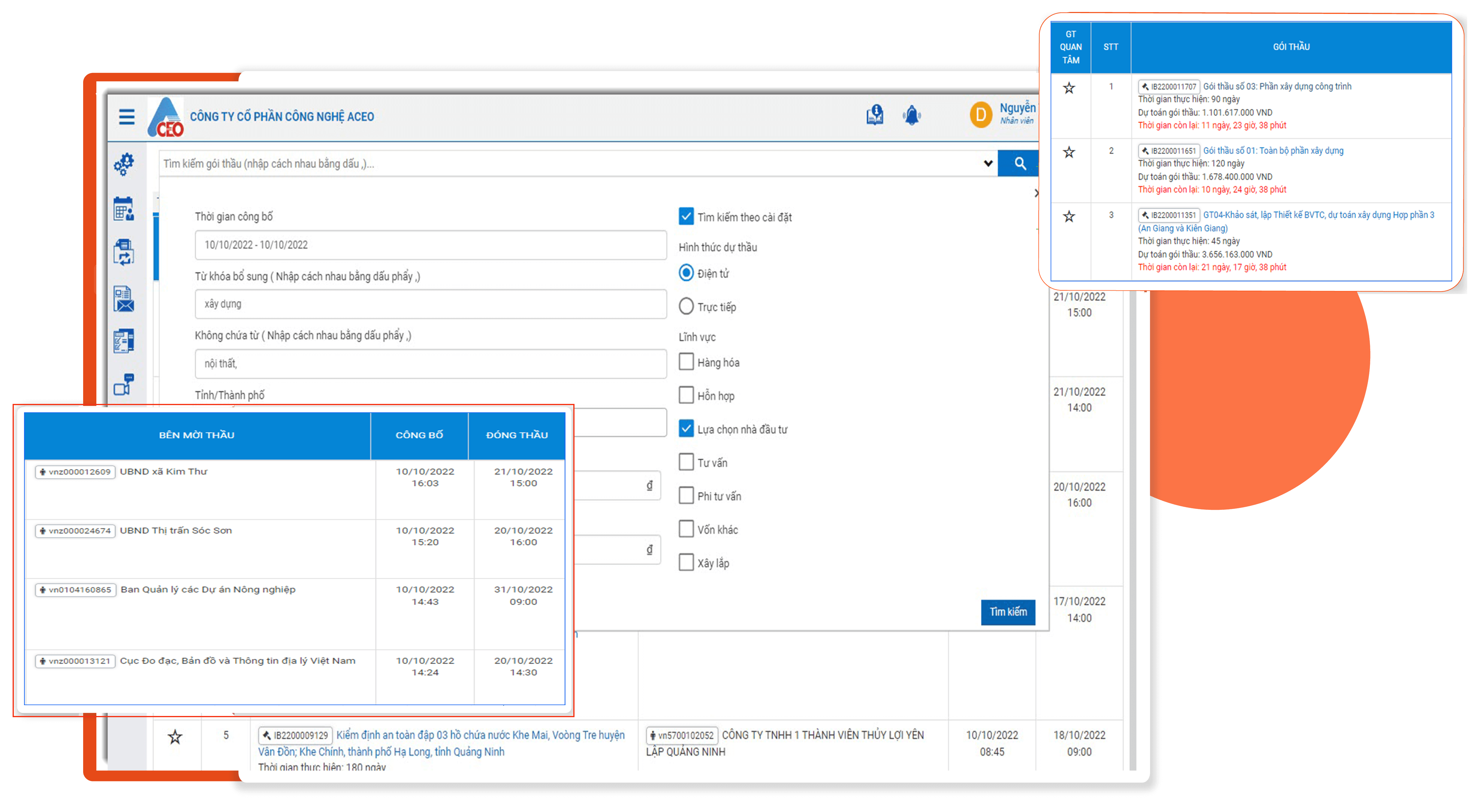Click the ĐÓNG THẦU column header
Viewport: 1481px width, 812px height.
coord(517,436)
